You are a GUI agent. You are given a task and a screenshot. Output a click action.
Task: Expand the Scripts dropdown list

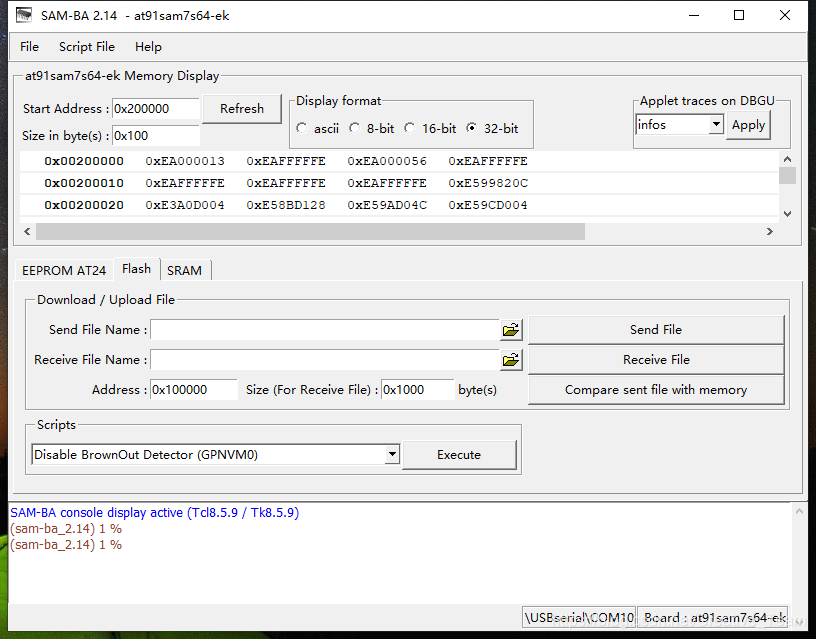[392, 454]
